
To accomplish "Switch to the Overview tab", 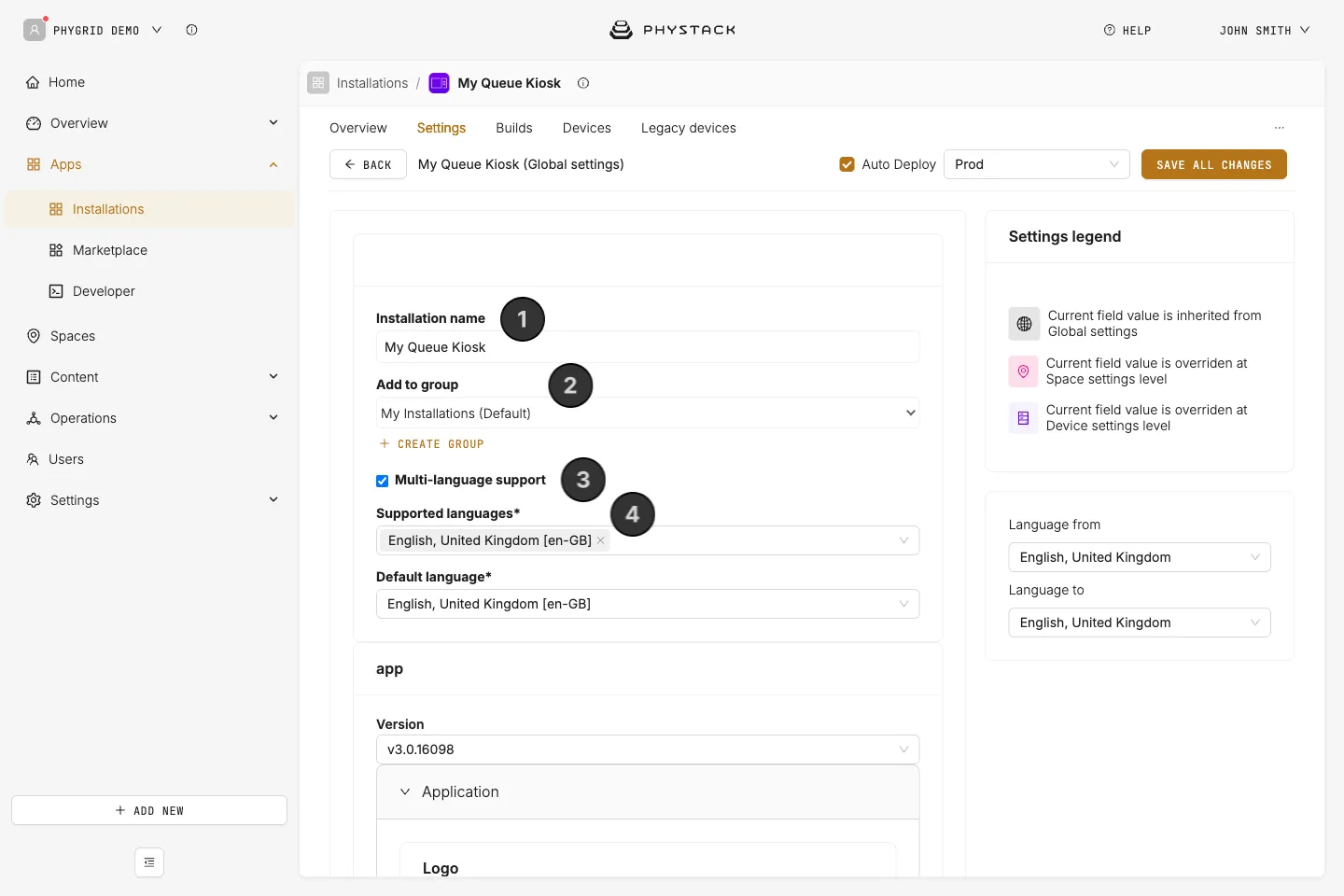I will point(358,128).
